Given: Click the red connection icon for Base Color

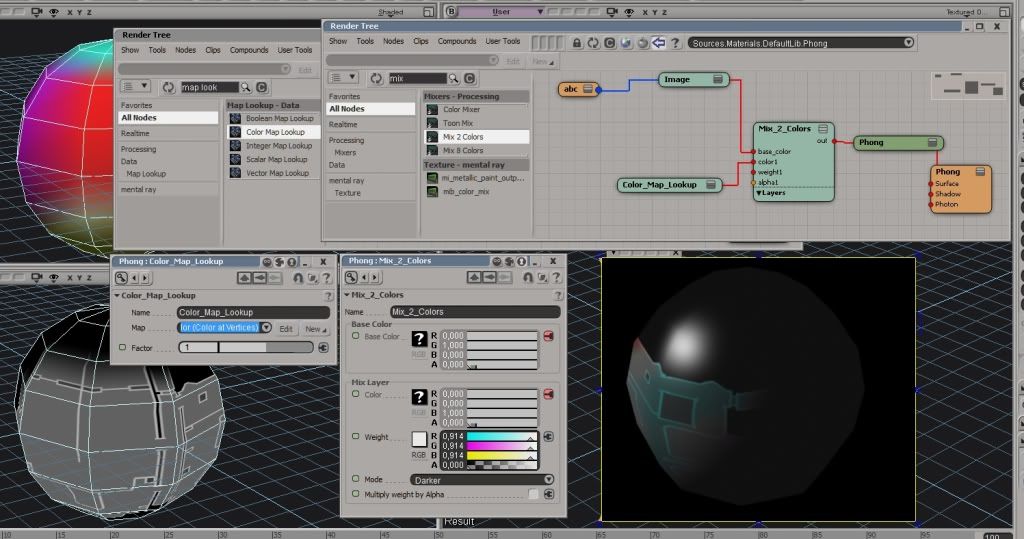Looking at the screenshot, I should tap(548, 336).
